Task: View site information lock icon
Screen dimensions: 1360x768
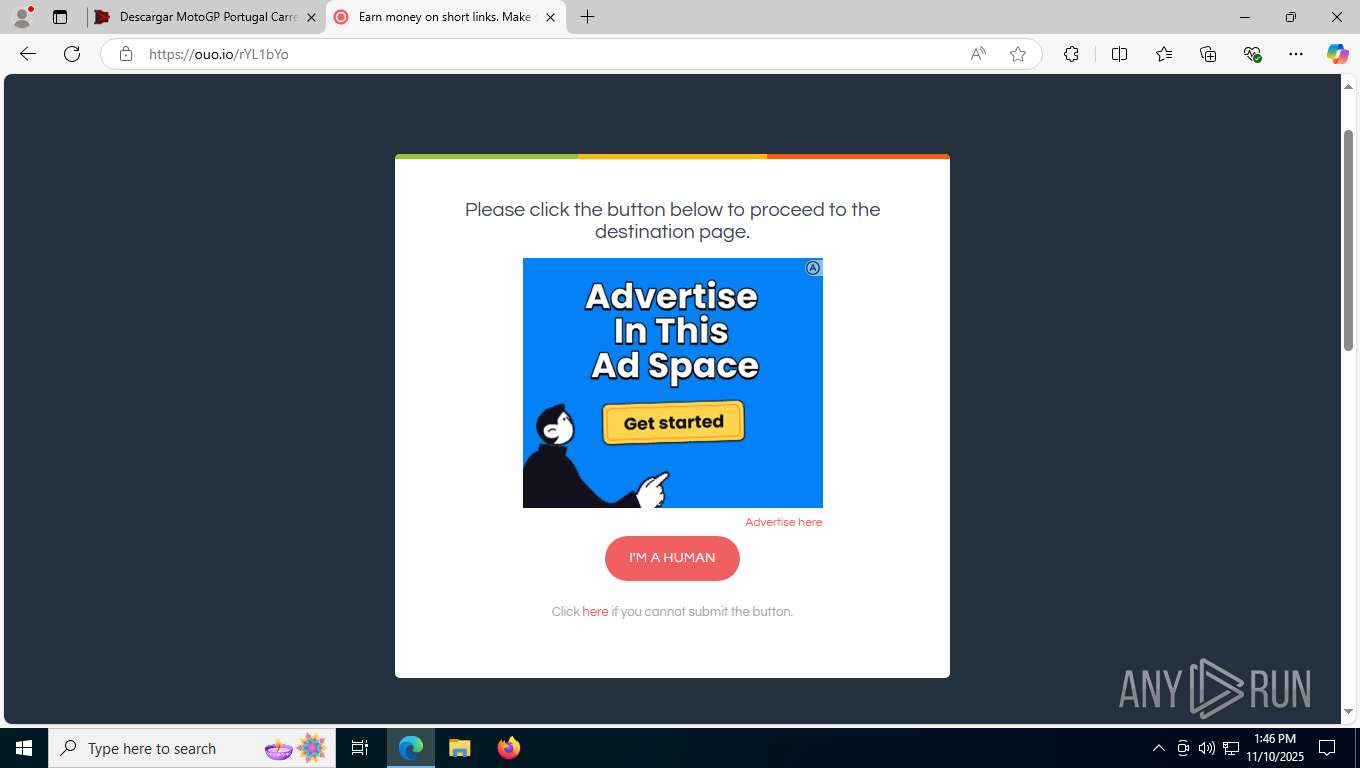Action: click(126, 54)
